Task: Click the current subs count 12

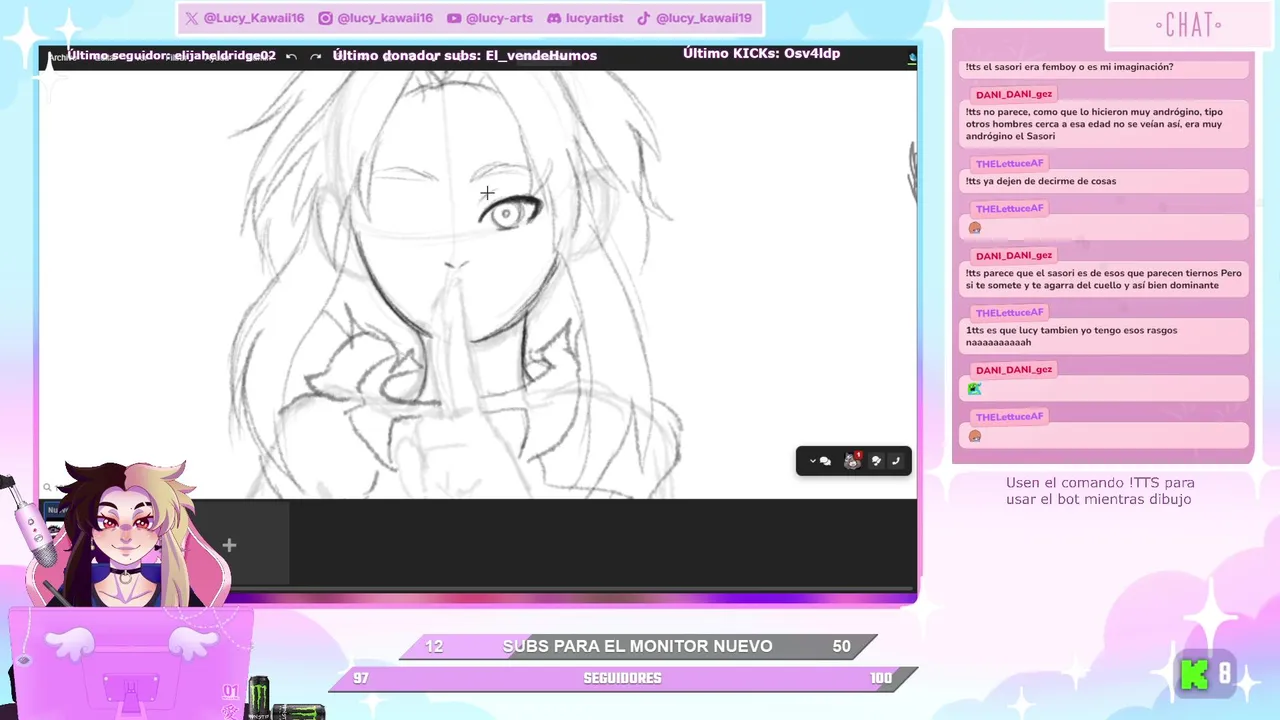Action: (x=434, y=647)
